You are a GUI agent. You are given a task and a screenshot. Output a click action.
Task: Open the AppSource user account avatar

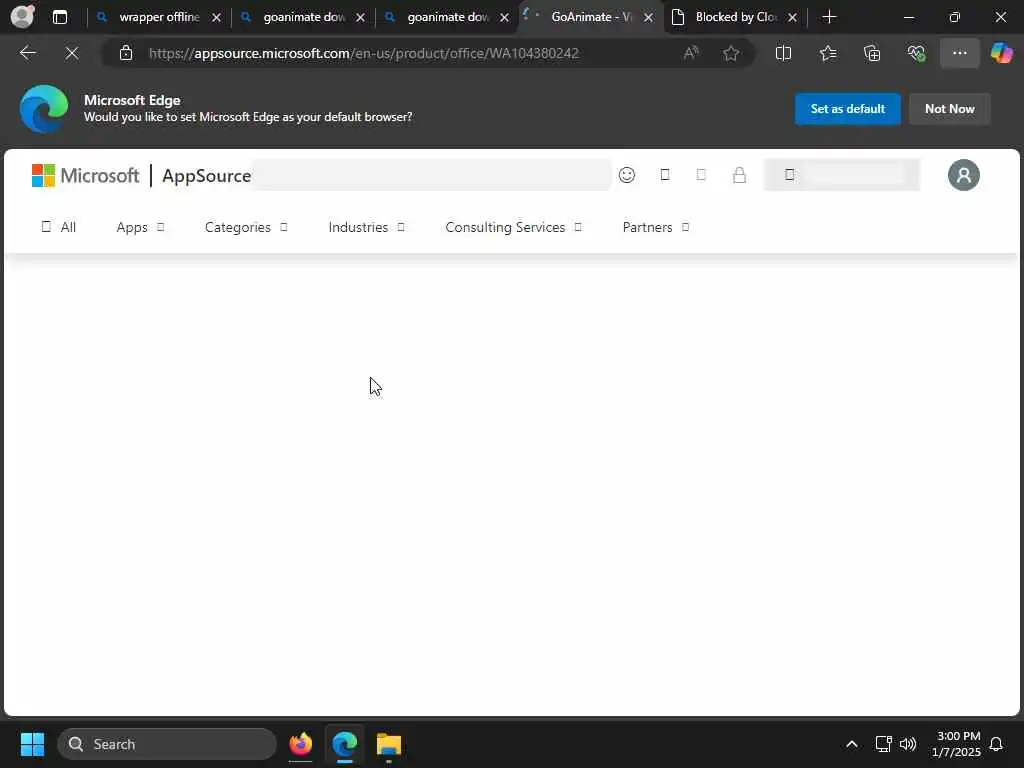[963, 175]
